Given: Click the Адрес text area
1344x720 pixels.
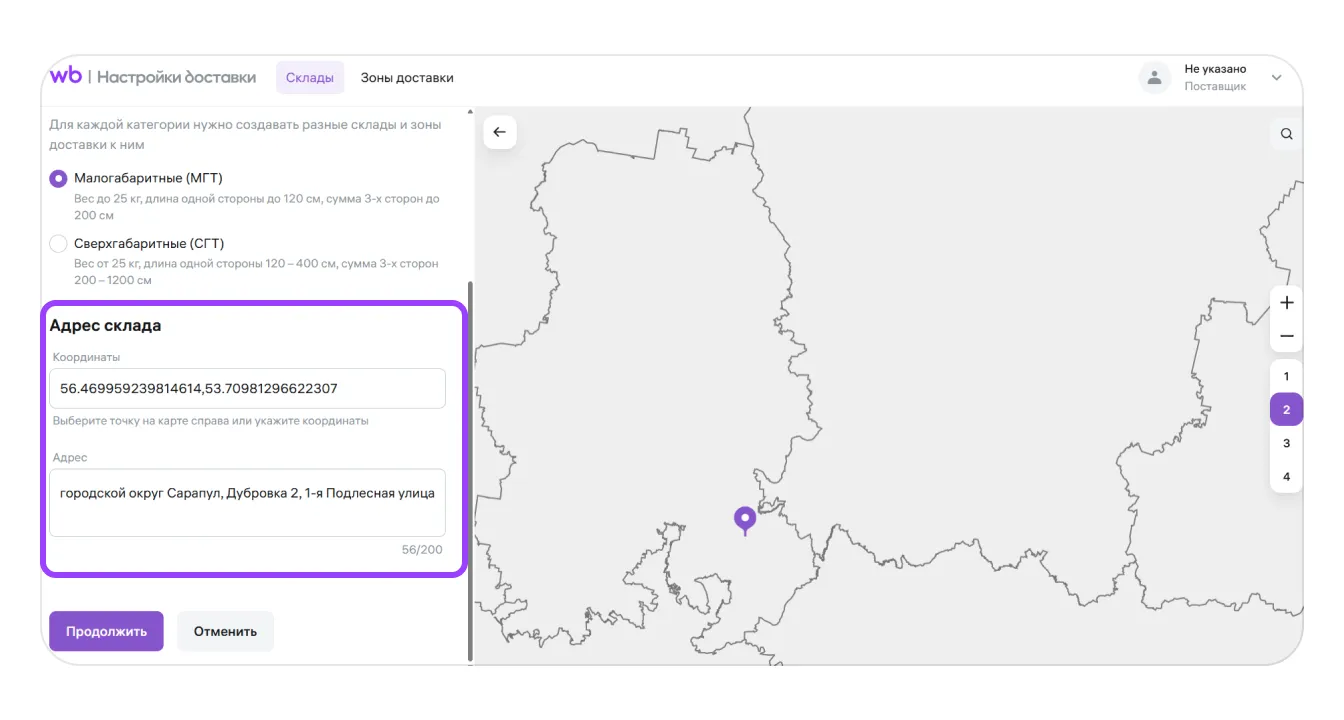Looking at the screenshot, I should tap(247, 503).
